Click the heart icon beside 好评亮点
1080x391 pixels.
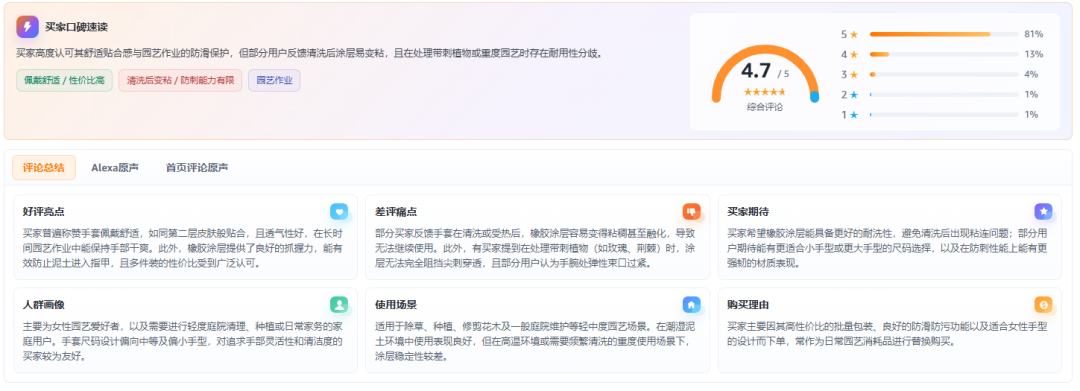click(339, 211)
